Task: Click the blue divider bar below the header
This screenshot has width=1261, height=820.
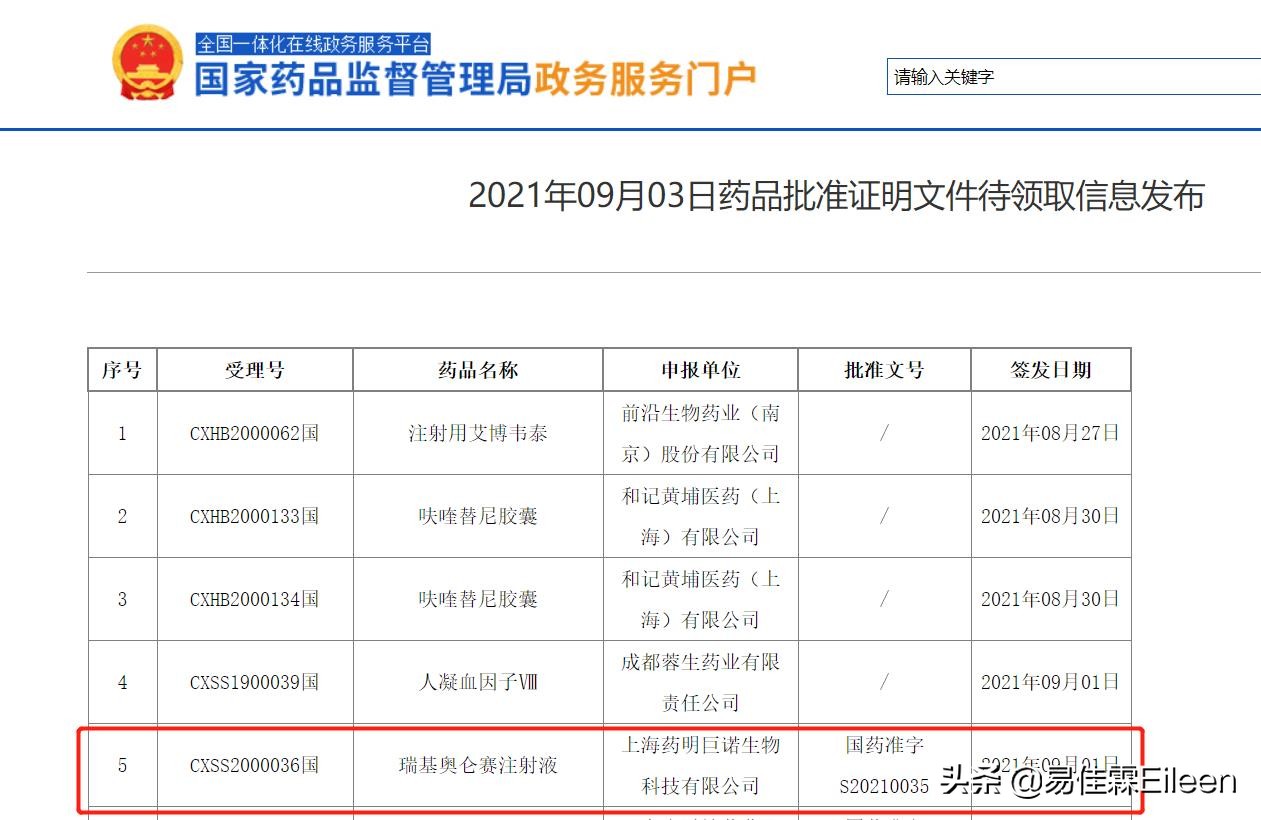Action: 630,123
